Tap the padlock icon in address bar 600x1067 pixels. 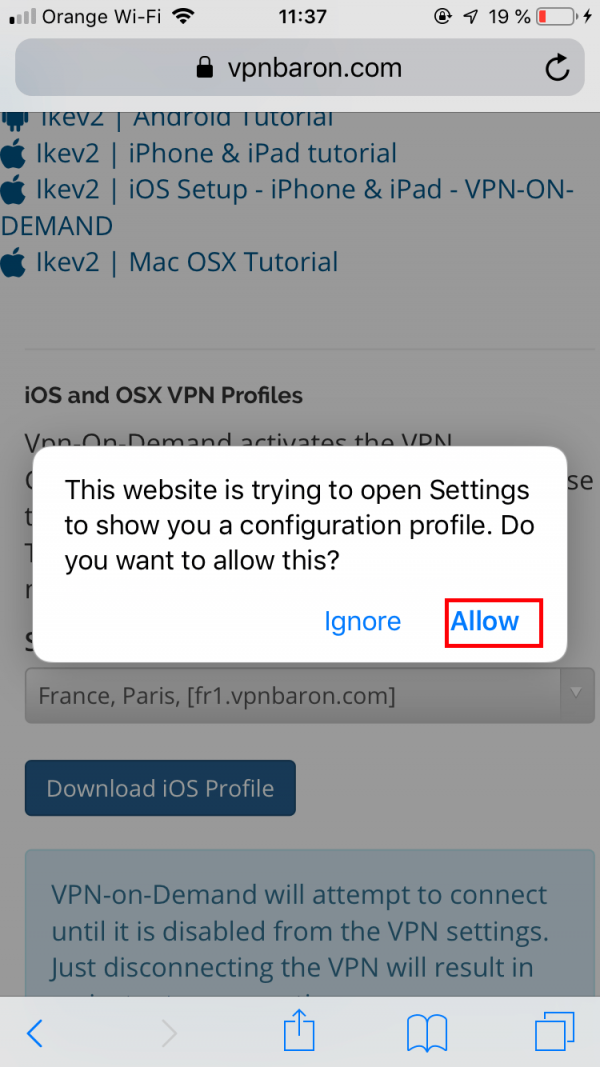pyautogui.click(x=204, y=67)
